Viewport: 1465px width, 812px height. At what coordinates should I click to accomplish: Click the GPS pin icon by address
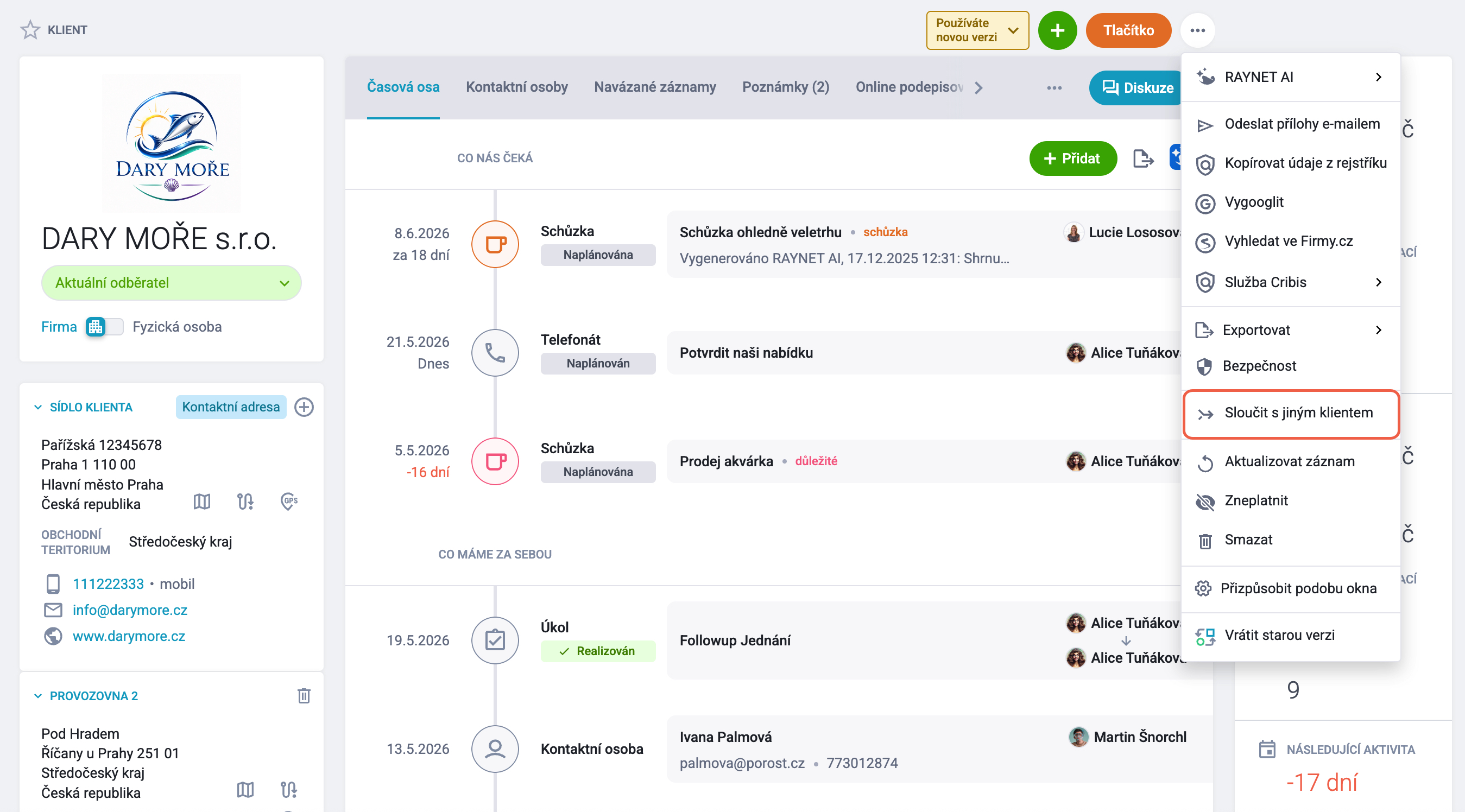(x=289, y=502)
